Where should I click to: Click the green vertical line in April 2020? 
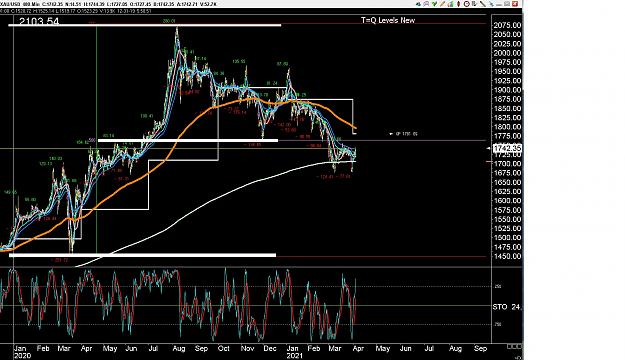pos(96,140)
